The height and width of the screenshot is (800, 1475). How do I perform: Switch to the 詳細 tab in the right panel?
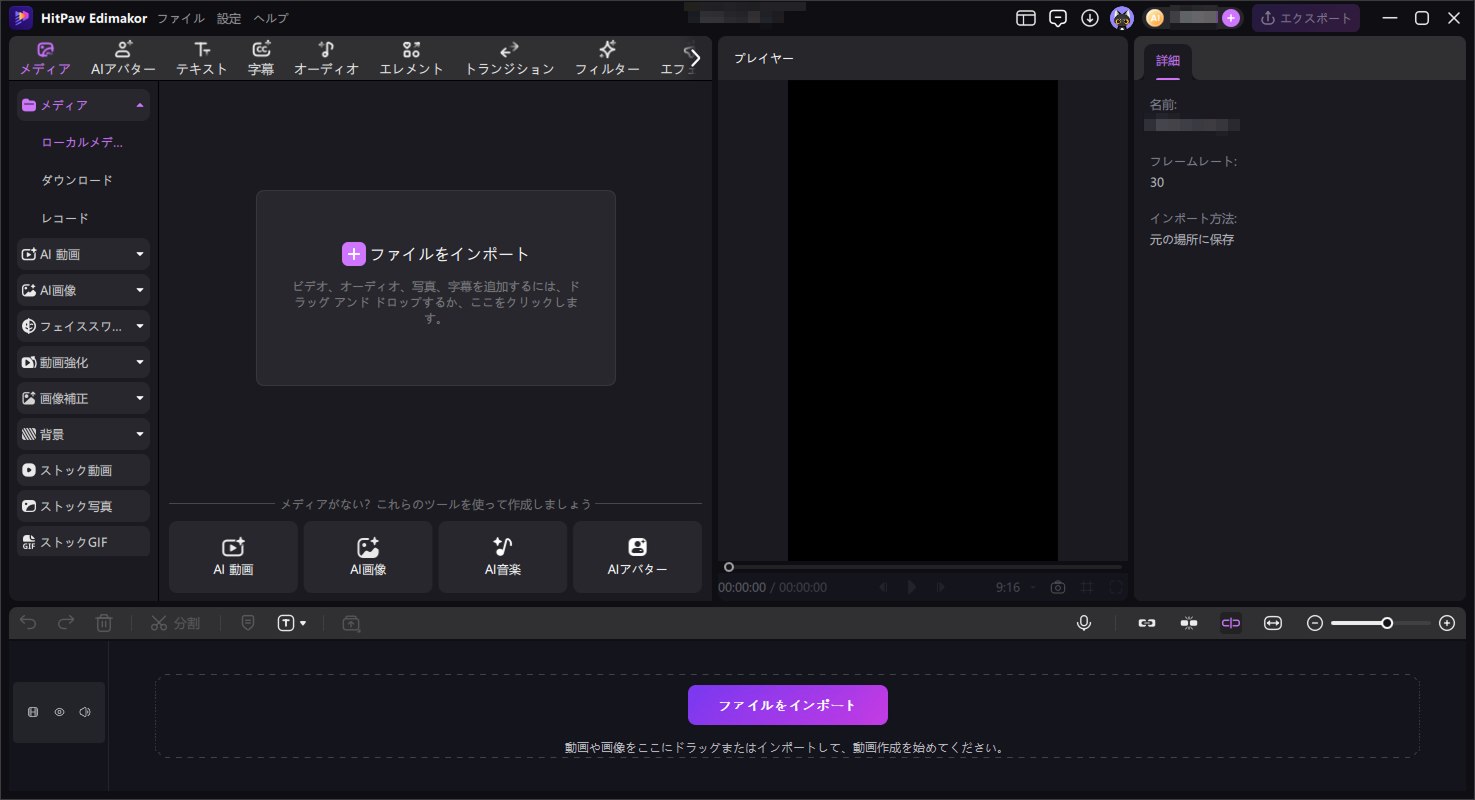[1167, 60]
